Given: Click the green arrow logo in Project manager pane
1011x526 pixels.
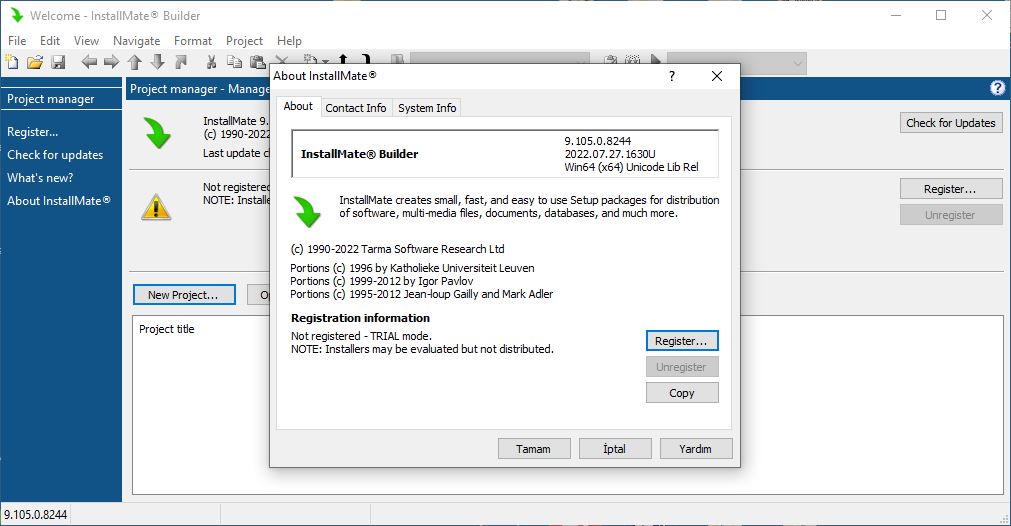Looking at the screenshot, I should 157,133.
